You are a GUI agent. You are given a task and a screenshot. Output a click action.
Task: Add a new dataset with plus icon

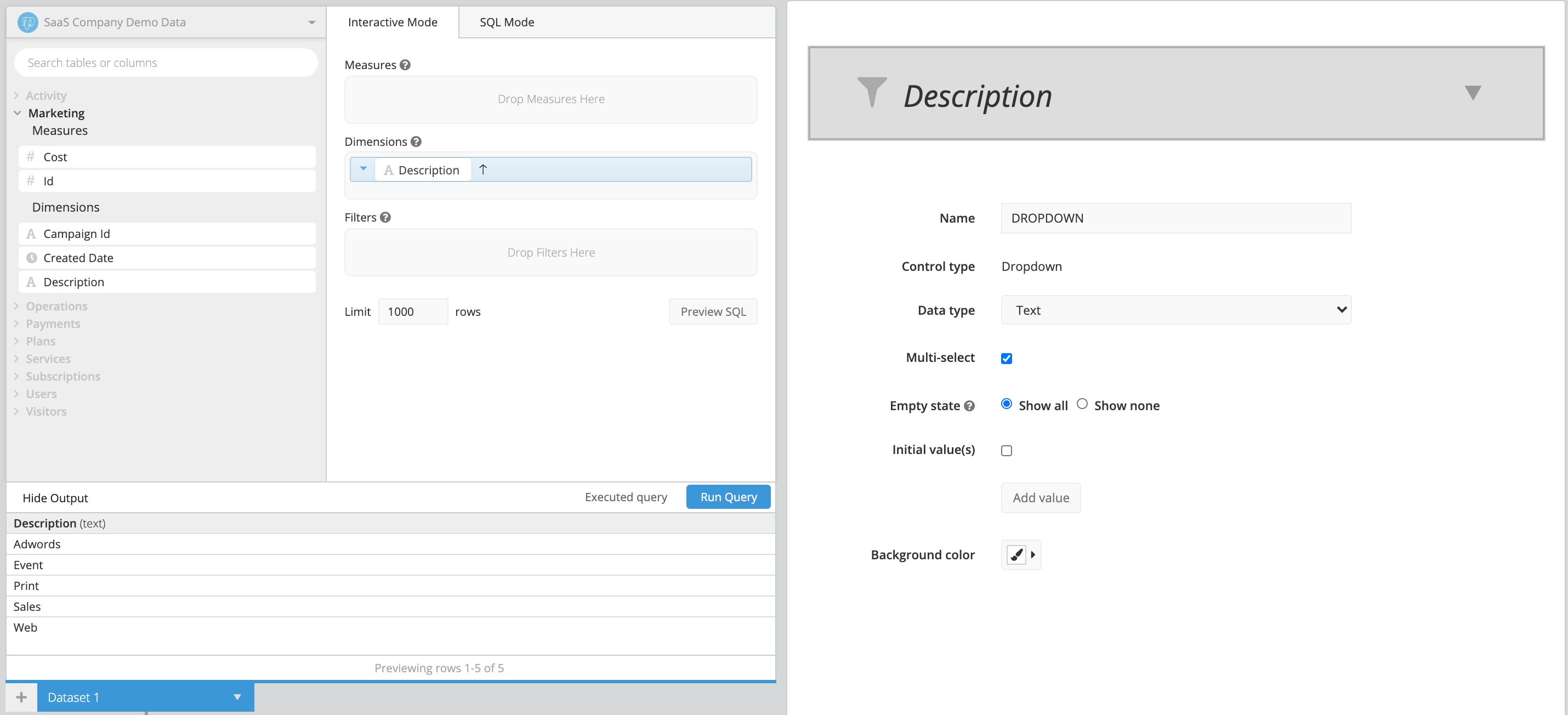pos(21,697)
